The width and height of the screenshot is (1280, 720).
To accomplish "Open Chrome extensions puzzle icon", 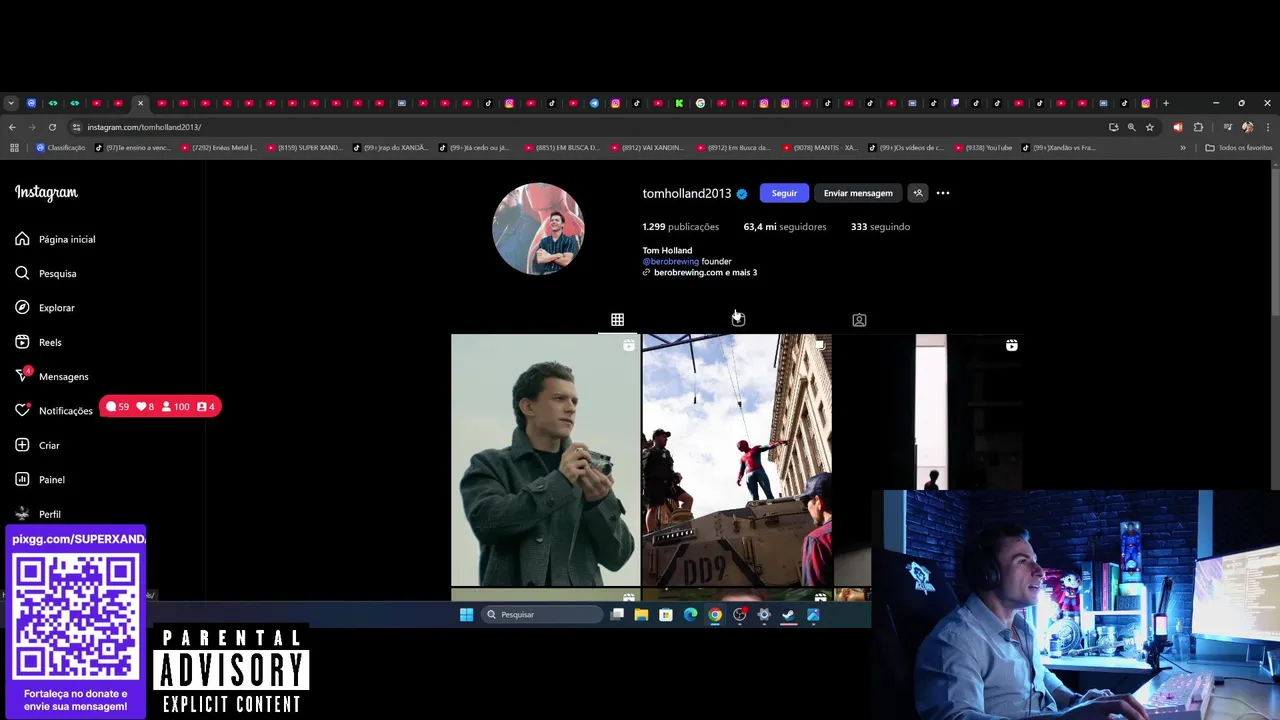I will pyautogui.click(x=1198, y=127).
